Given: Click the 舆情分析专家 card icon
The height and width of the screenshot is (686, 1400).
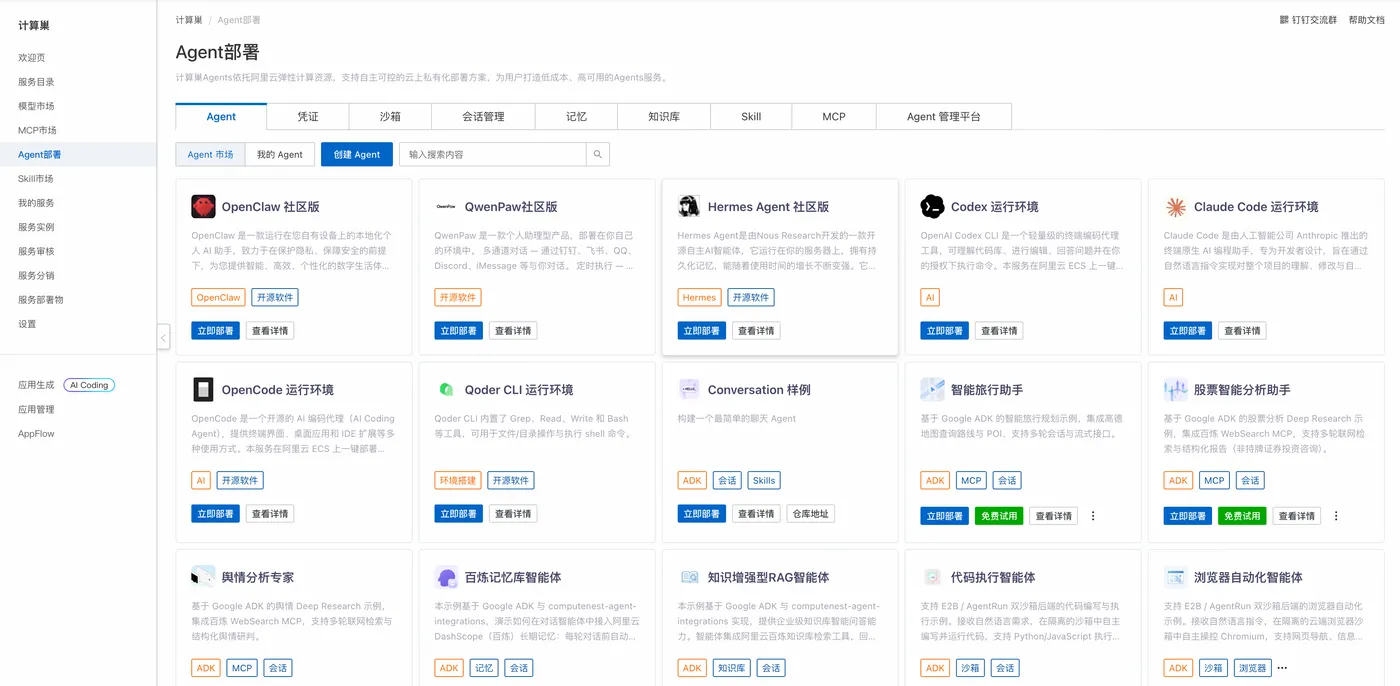Looking at the screenshot, I should click(x=203, y=577).
